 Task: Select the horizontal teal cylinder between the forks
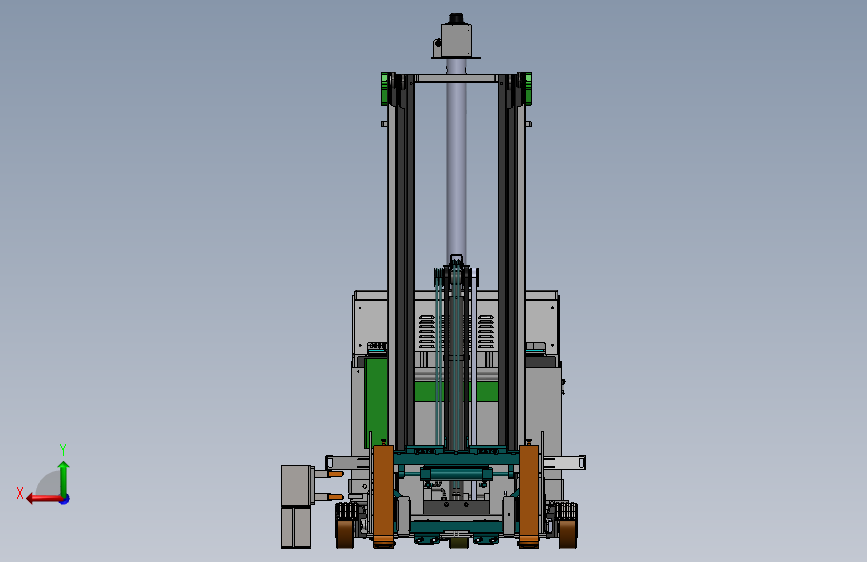[x=456, y=474]
